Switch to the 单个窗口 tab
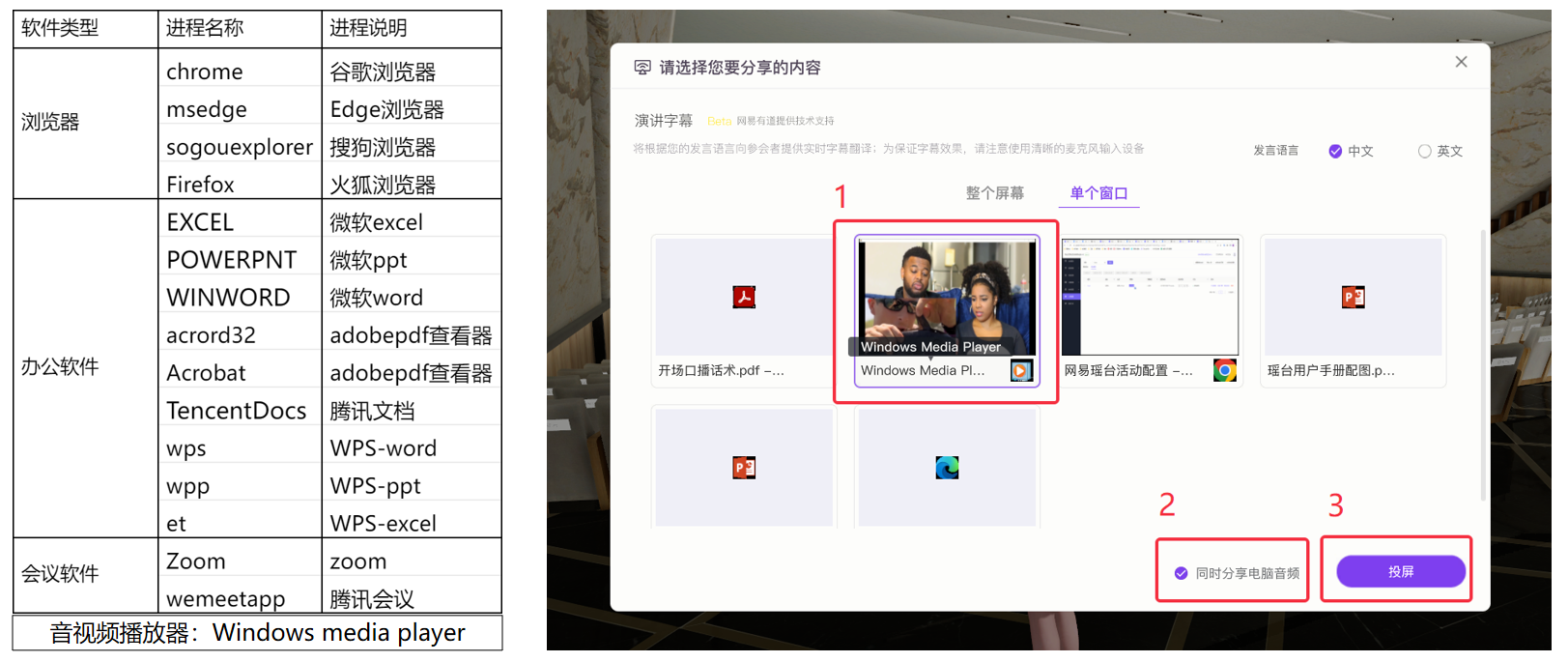The width and height of the screenshot is (1568, 662). (1098, 193)
